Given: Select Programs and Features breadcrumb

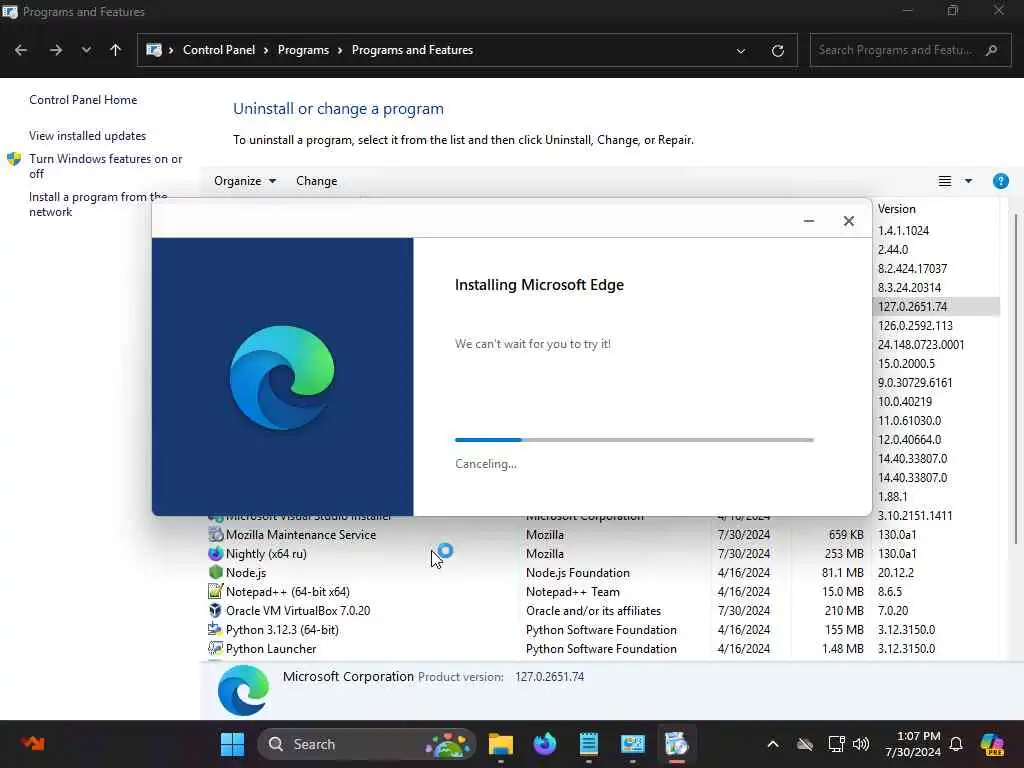Looking at the screenshot, I should (x=412, y=50).
